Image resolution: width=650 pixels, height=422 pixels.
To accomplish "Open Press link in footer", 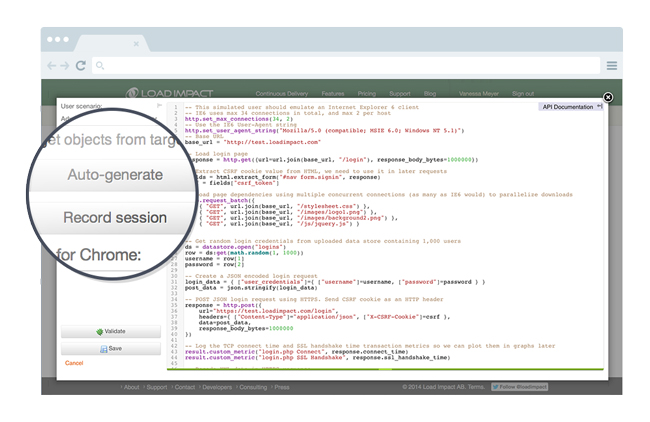I will [282, 387].
